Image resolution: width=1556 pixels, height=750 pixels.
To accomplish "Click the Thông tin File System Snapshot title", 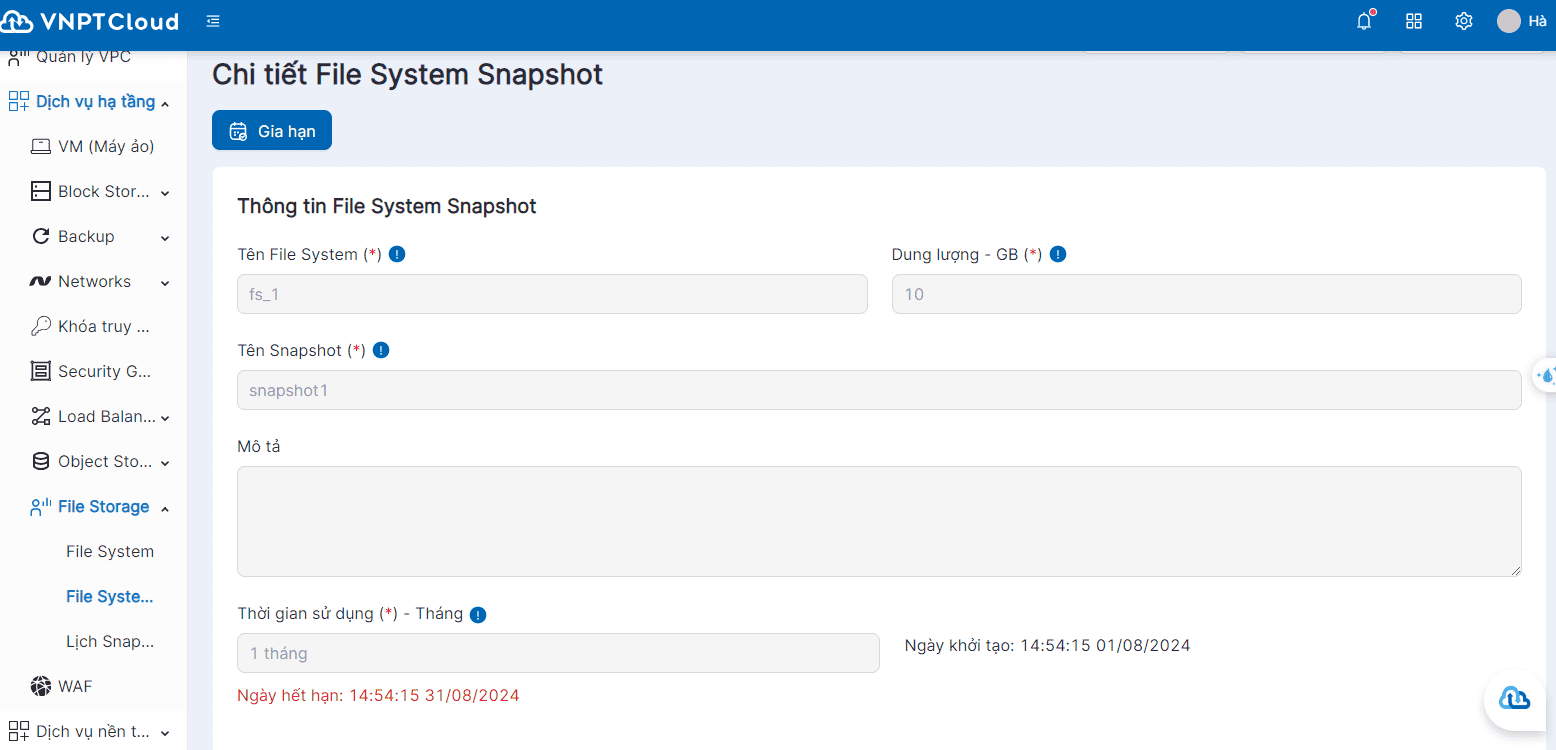I will [387, 206].
